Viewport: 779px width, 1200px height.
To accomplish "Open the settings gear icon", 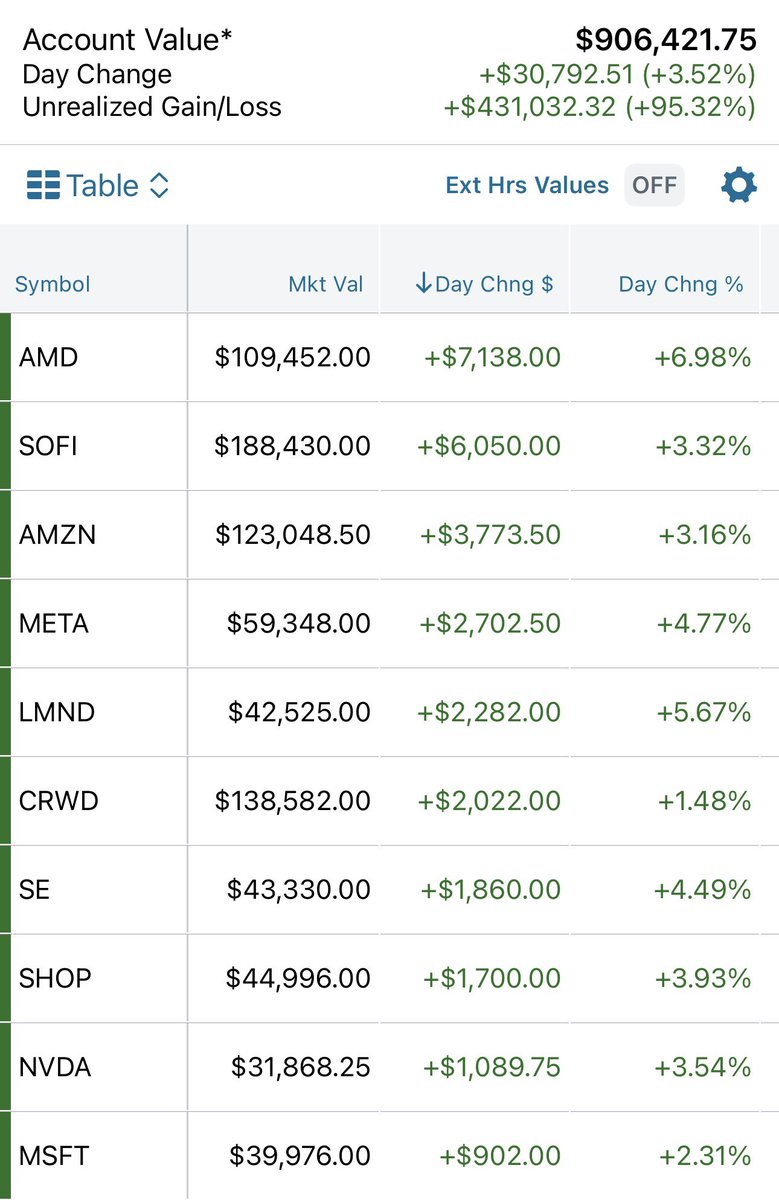I will 738,185.
